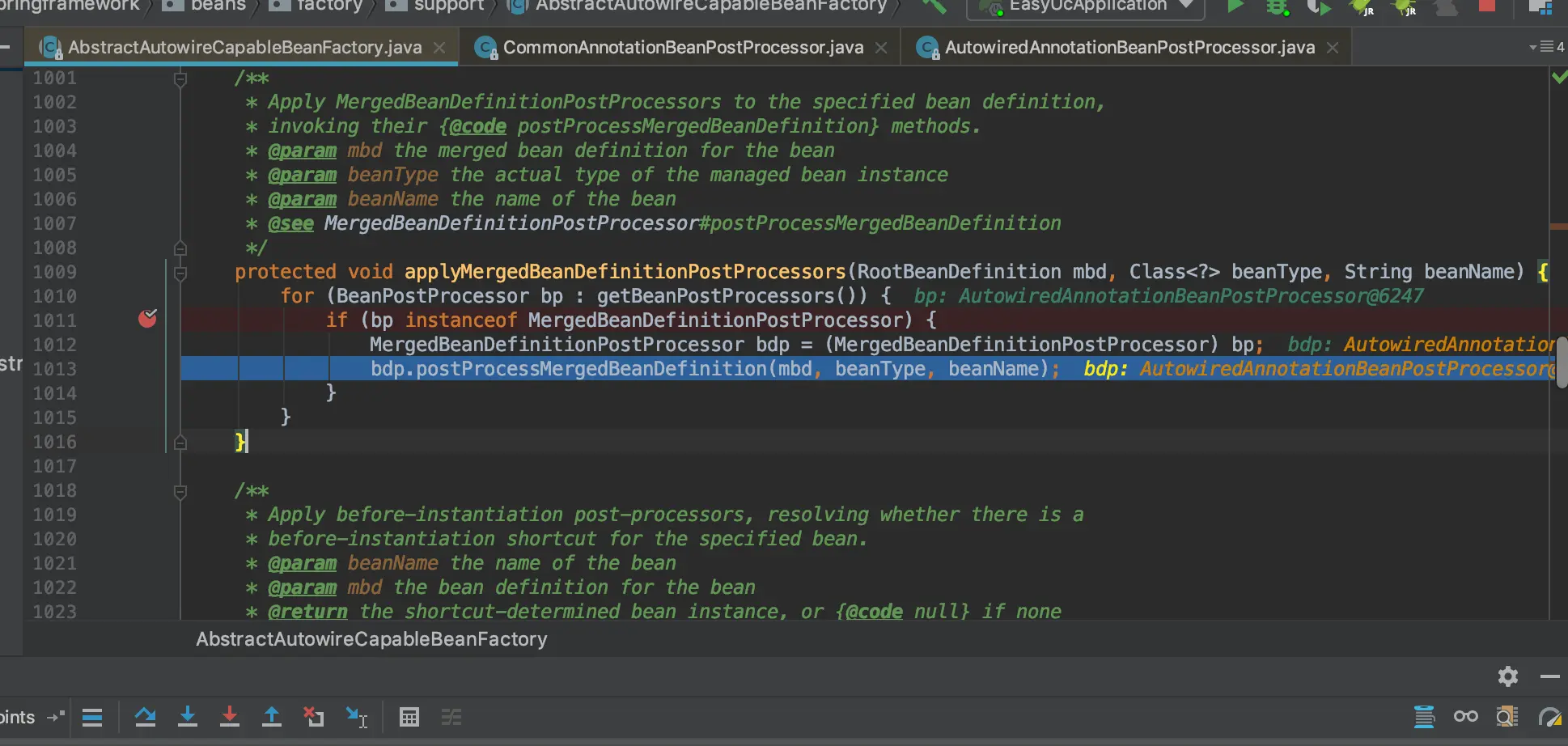Drop the current frame
Screen dimensions: 1568x746
pos(313,717)
